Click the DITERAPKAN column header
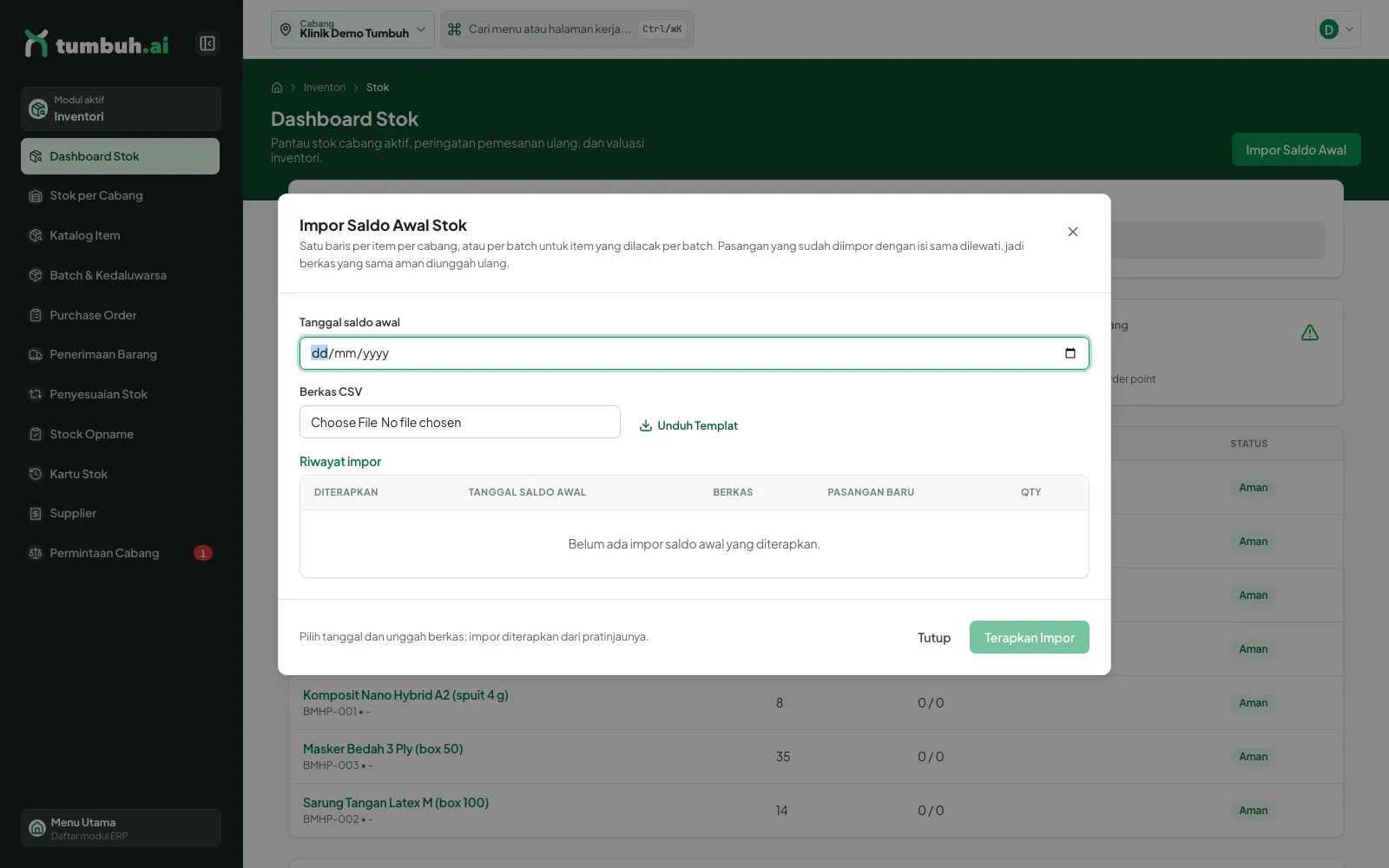Viewport: 1389px width, 868px height. [x=346, y=492]
